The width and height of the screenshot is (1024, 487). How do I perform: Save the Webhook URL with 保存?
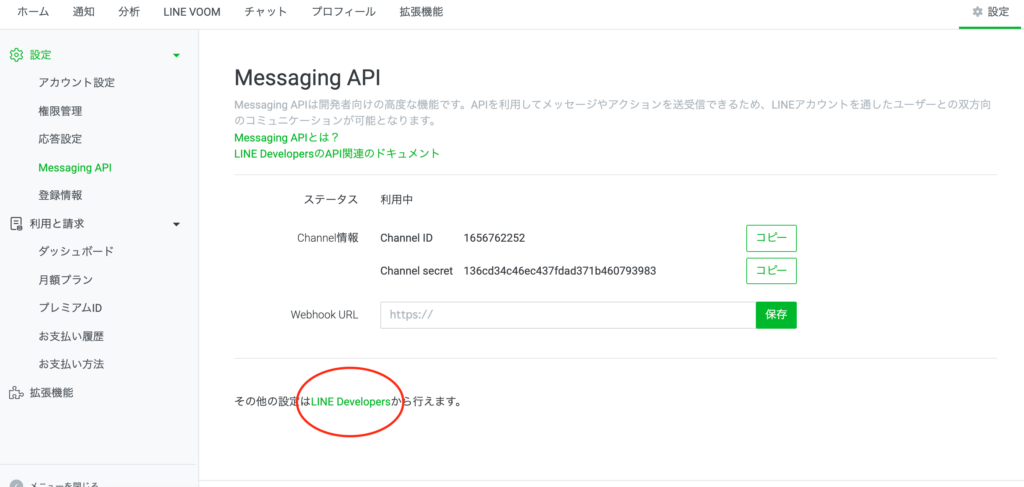tap(776, 315)
